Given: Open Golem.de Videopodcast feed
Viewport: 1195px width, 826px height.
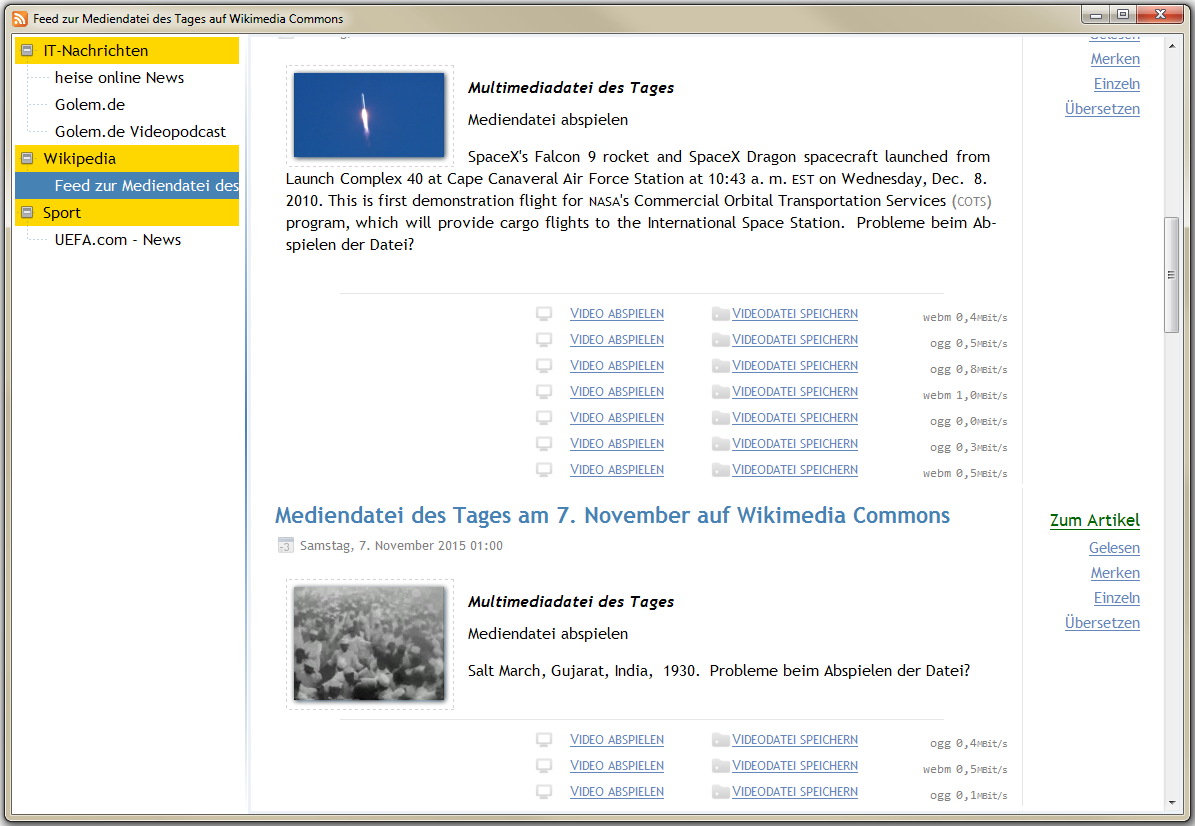Looking at the screenshot, I should click(140, 132).
